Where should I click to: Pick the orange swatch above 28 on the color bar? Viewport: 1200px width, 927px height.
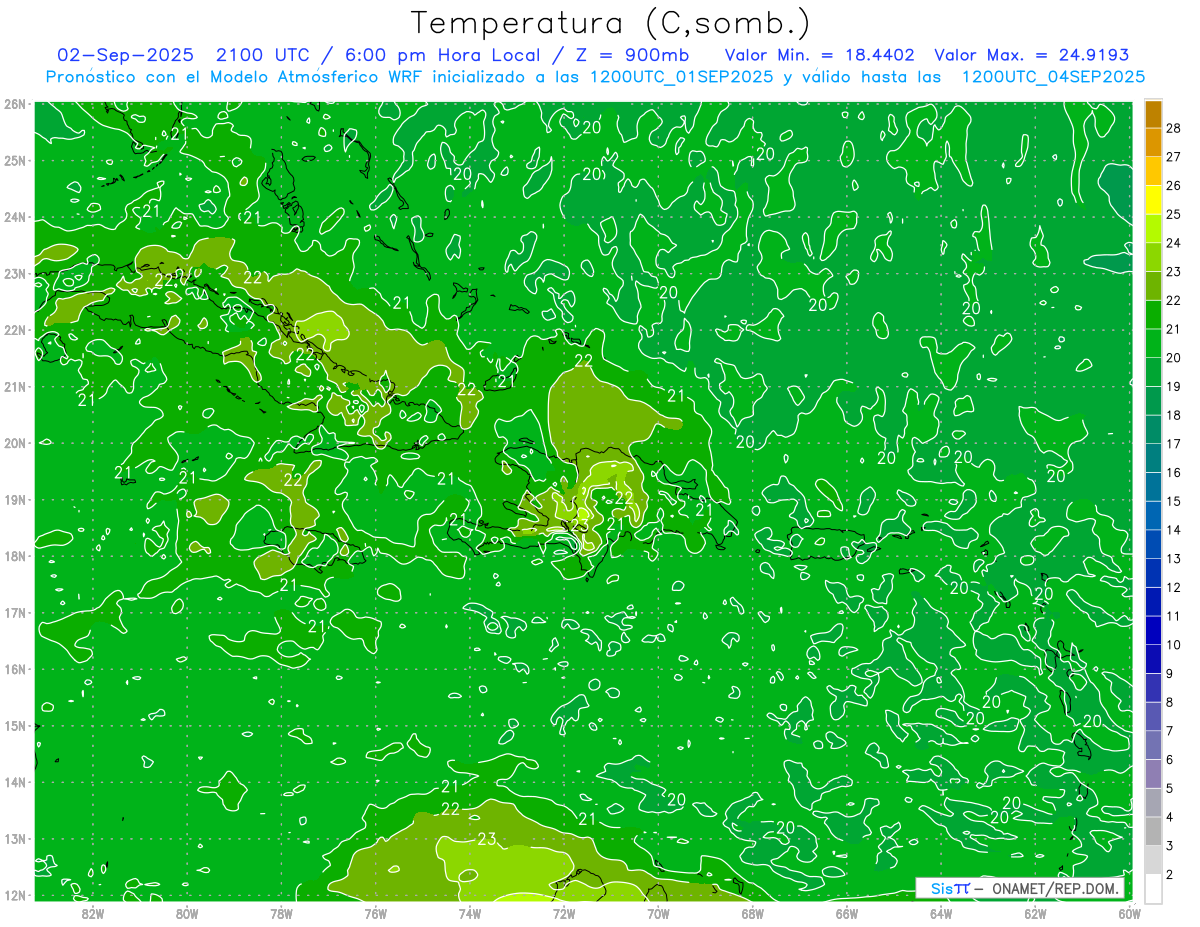1153,114
